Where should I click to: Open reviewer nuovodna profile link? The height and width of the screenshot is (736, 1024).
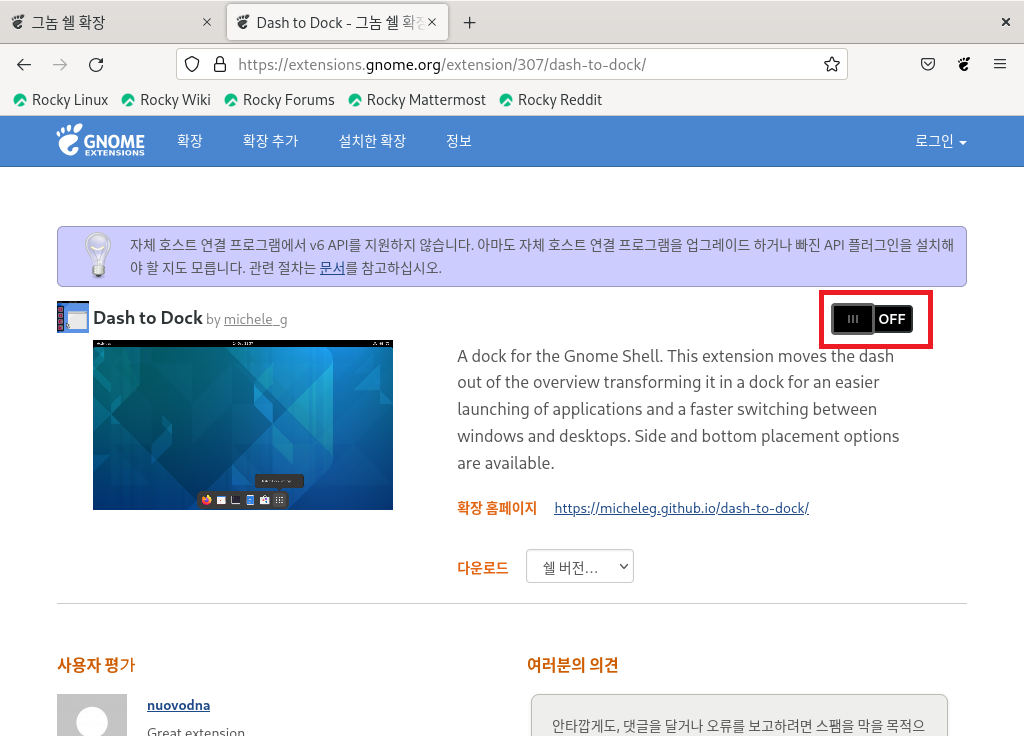[178, 705]
